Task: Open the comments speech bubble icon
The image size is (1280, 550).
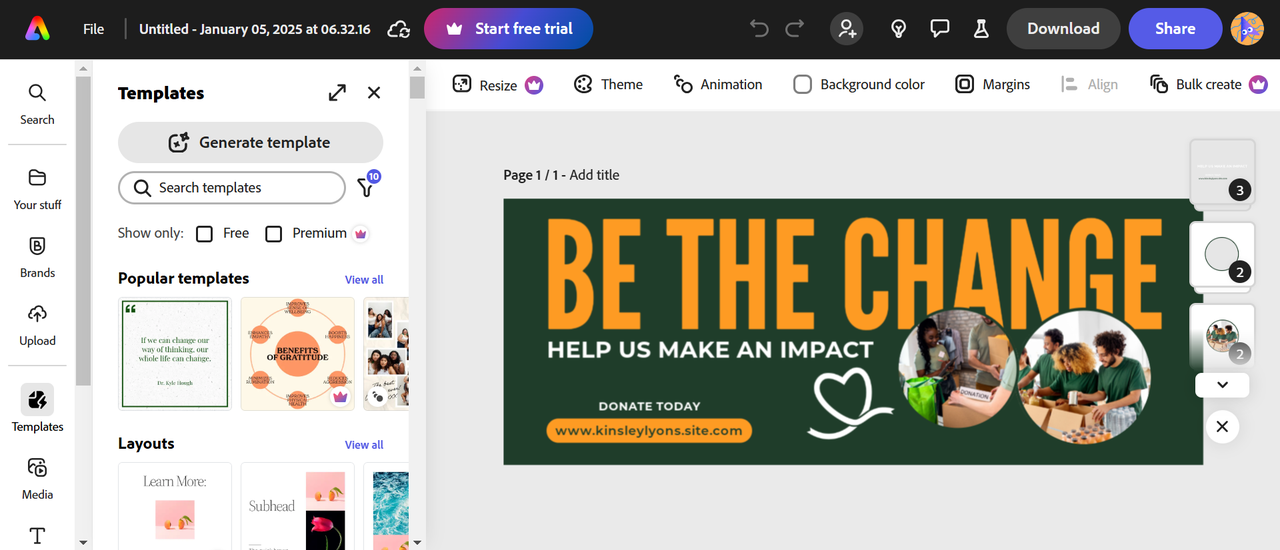Action: click(x=940, y=29)
